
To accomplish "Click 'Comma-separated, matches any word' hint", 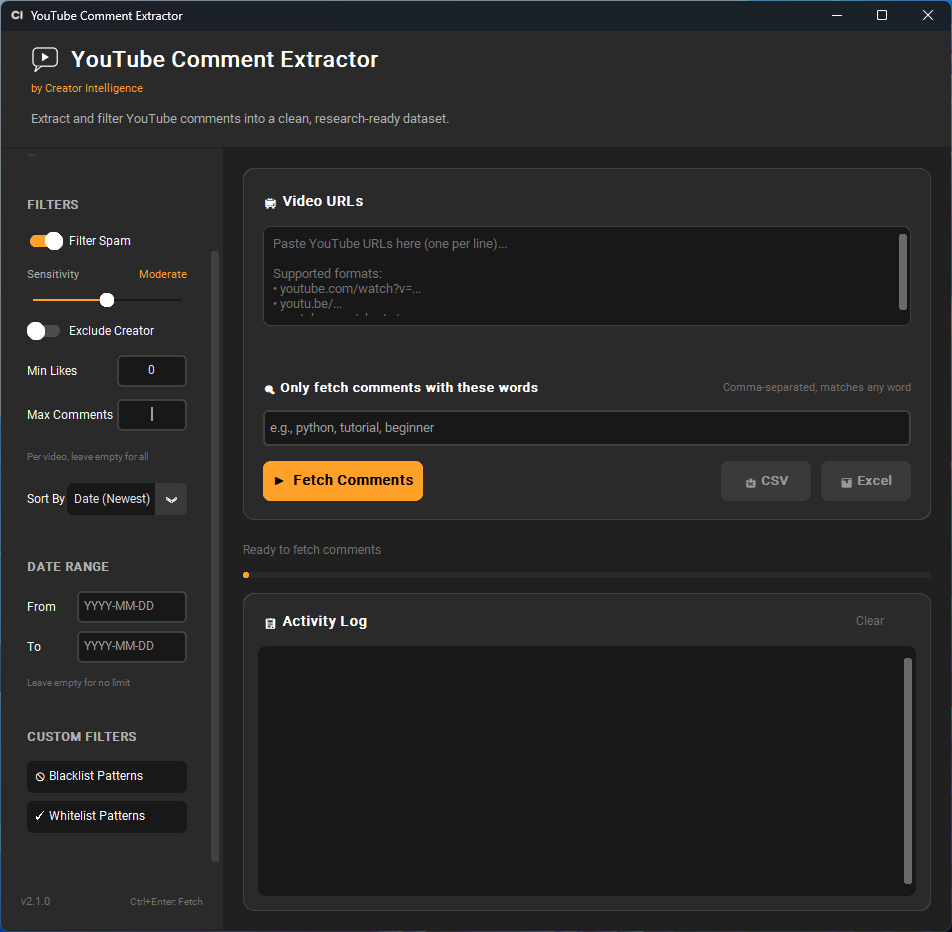I will tap(817, 387).
